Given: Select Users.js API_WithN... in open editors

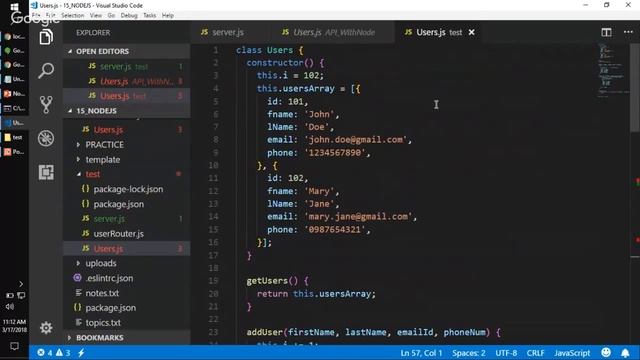Looking at the screenshot, I should pyautogui.click(x=127, y=81).
